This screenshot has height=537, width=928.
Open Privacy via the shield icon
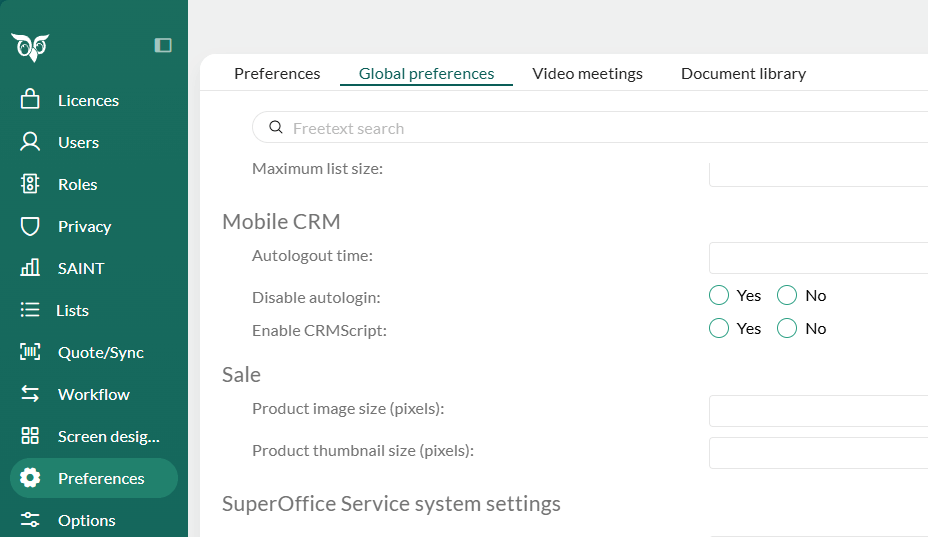(x=30, y=226)
